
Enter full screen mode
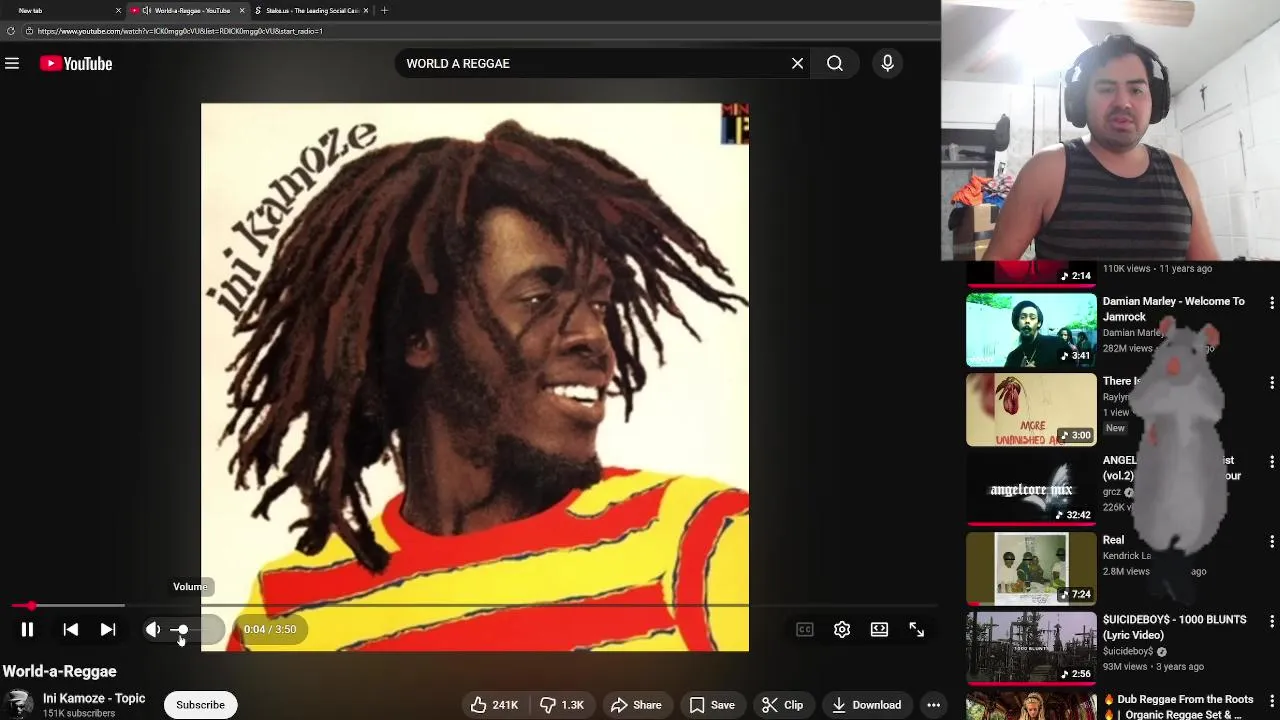[916, 629]
